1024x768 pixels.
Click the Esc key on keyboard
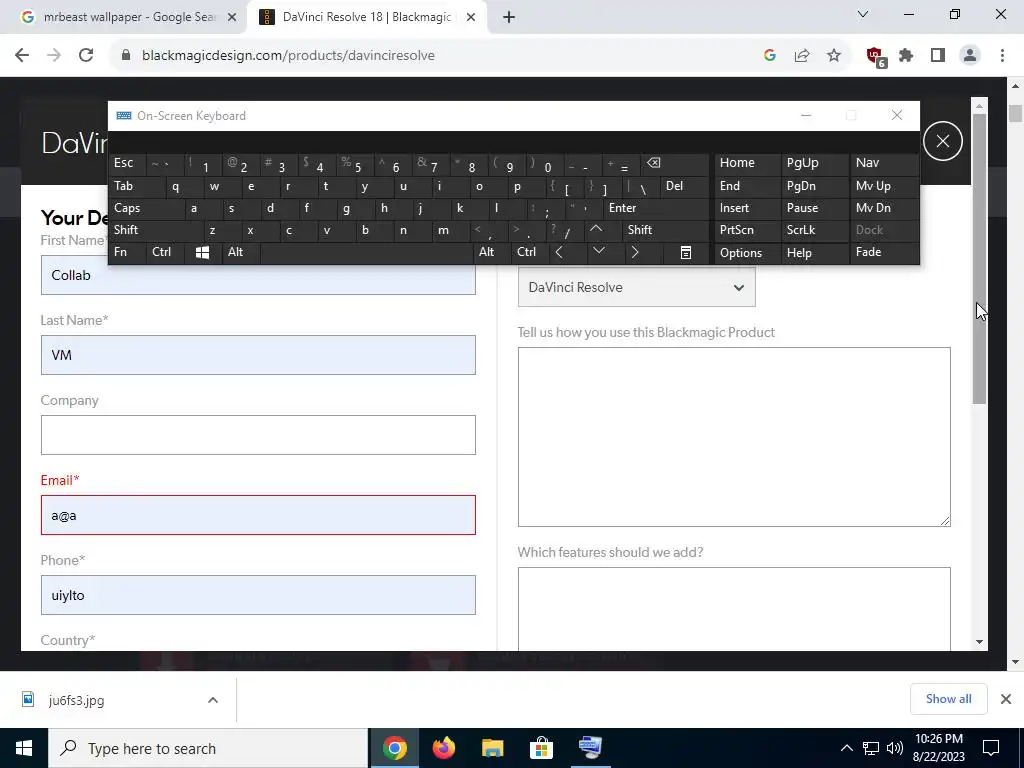click(x=127, y=163)
